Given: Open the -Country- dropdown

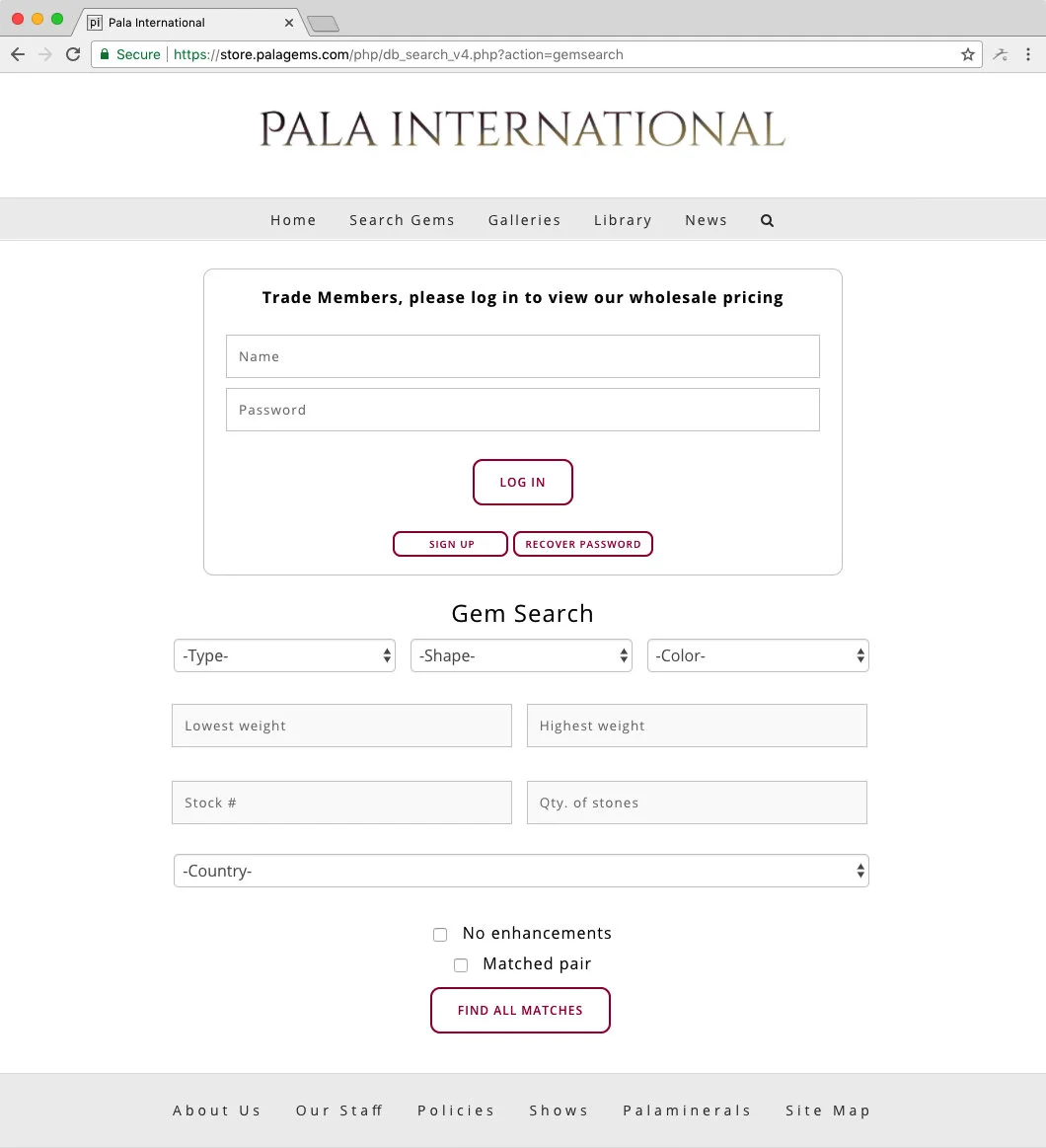Looking at the screenshot, I should point(521,871).
